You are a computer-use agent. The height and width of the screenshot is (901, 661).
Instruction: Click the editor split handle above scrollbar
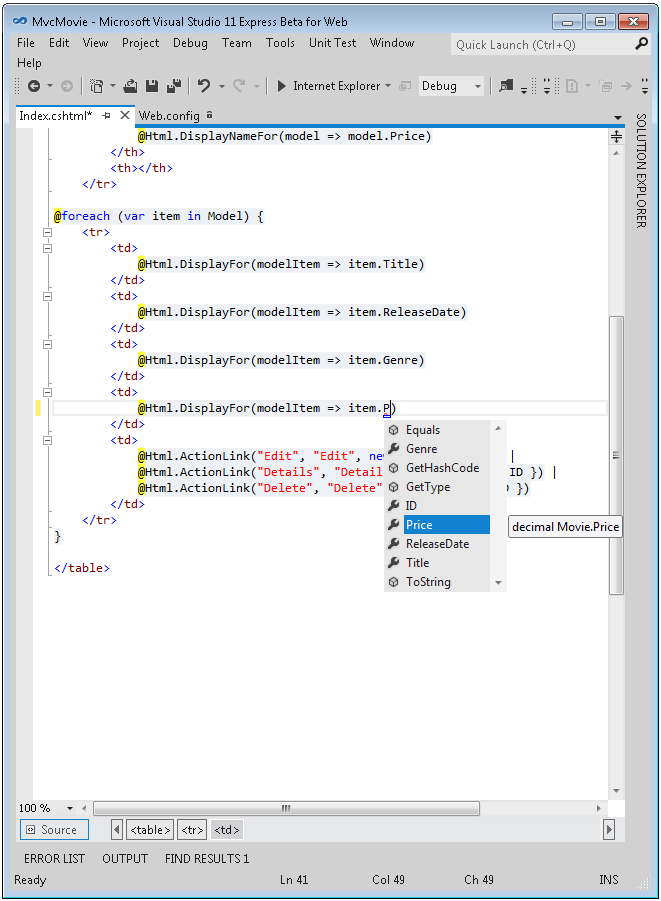click(x=616, y=136)
